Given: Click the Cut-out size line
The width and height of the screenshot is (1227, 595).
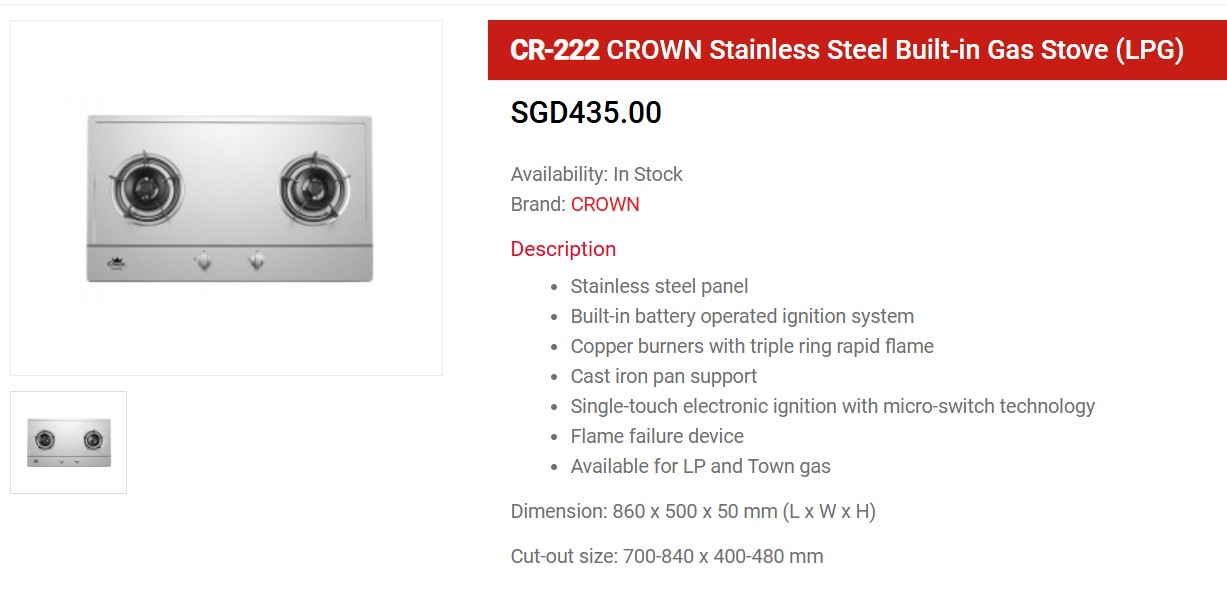Looking at the screenshot, I should tap(667, 556).
